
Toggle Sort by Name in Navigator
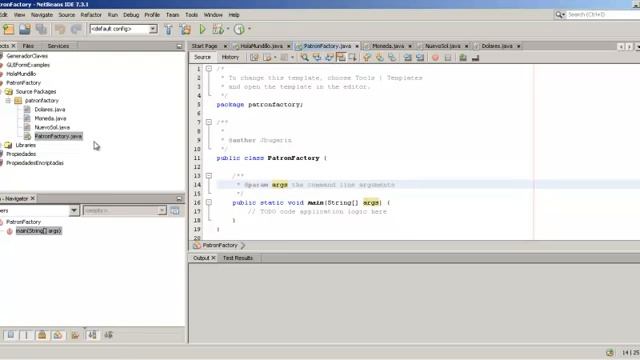click(x=92, y=335)
